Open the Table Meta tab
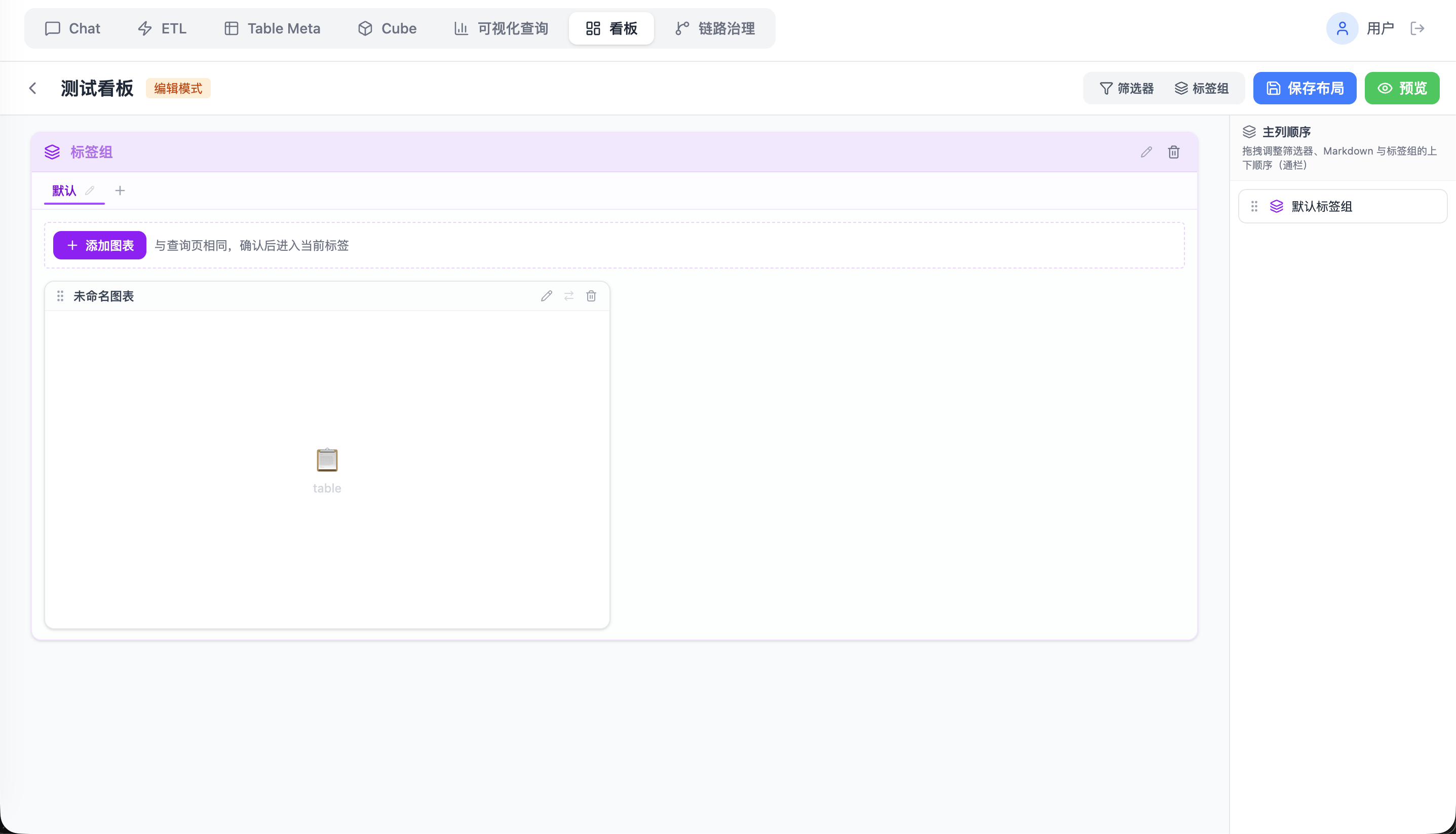 point(272,28)
